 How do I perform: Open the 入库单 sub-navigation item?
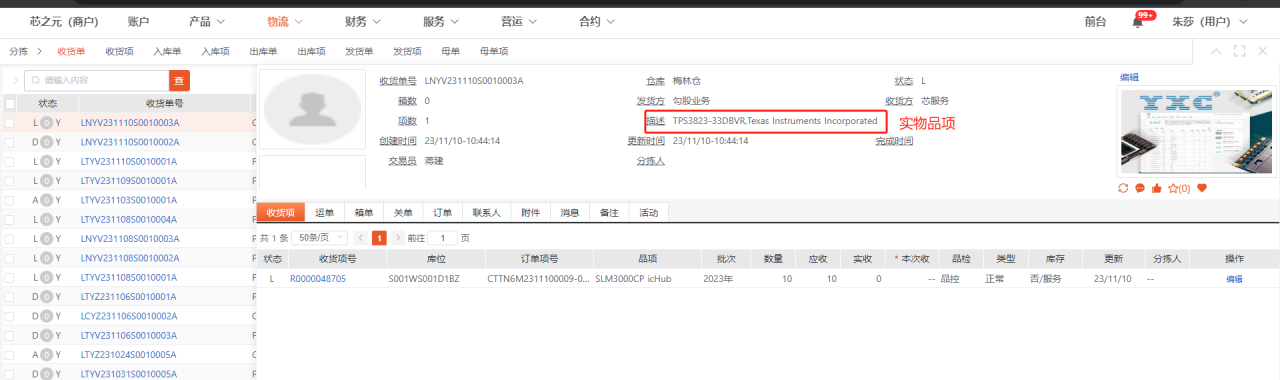[167, 51]
